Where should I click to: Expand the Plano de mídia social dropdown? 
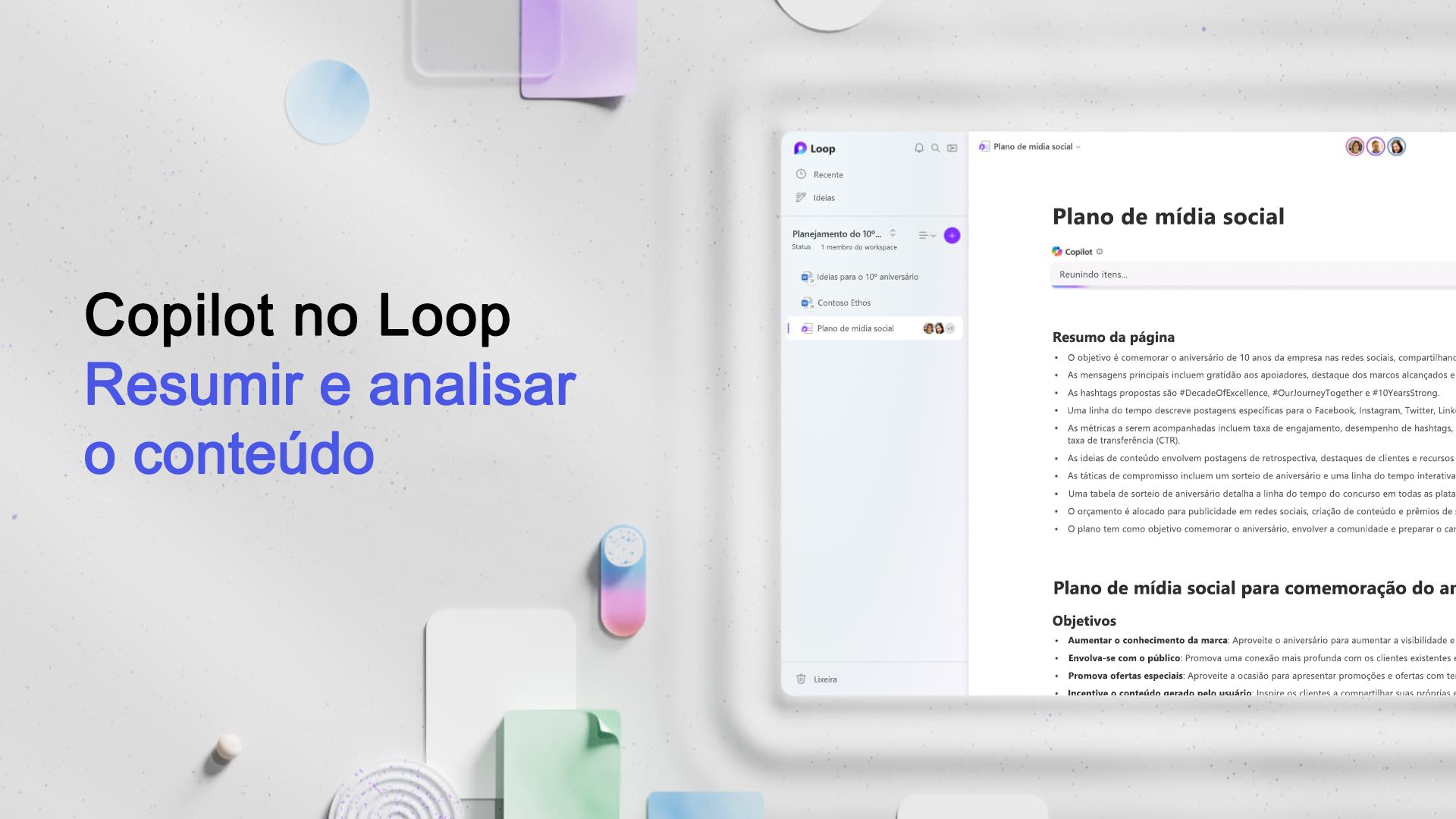click(1079, 146)
